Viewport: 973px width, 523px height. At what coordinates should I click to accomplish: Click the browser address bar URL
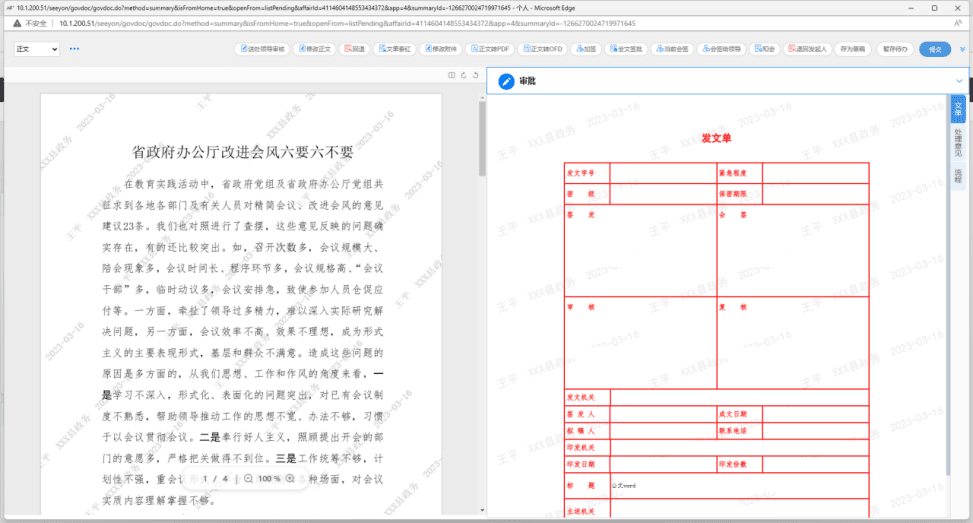pyautogui.click(x=348, y=24)
